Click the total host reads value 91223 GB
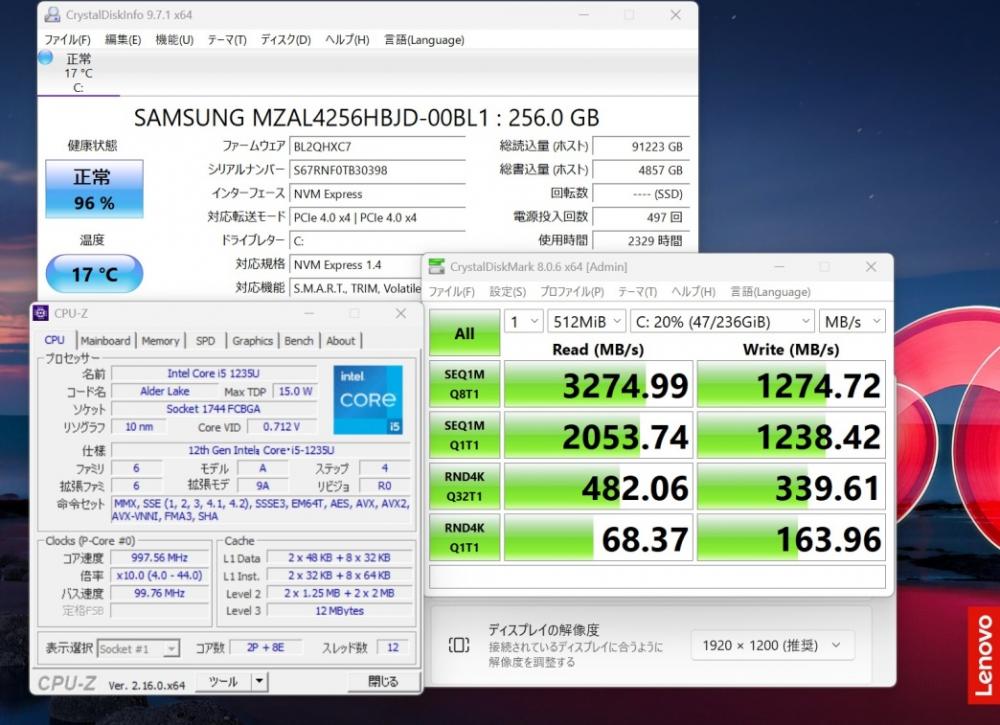The height and width of the screenshot is (725, 1000). click(640, 147)
